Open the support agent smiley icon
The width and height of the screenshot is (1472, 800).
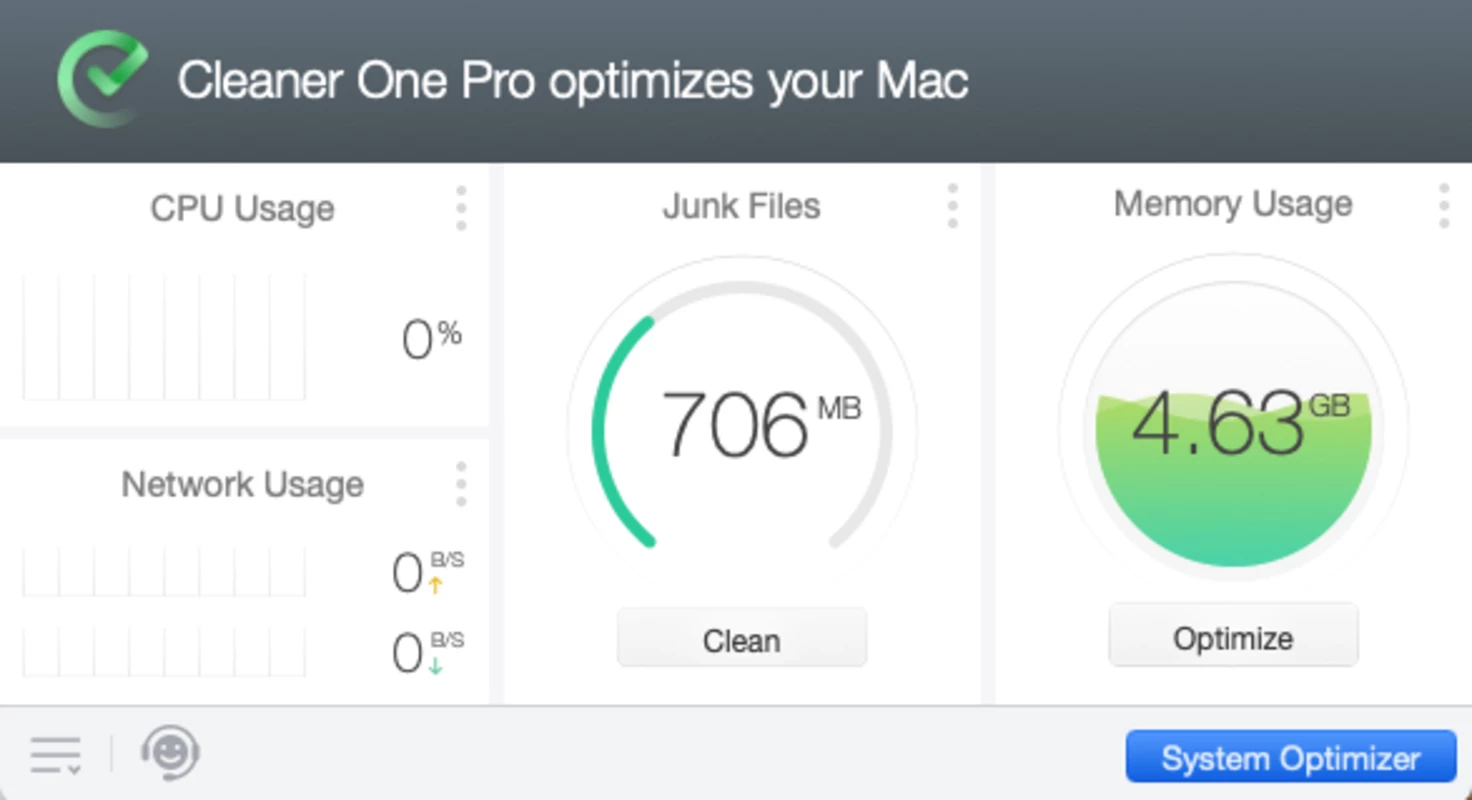[x=170, y=753]
